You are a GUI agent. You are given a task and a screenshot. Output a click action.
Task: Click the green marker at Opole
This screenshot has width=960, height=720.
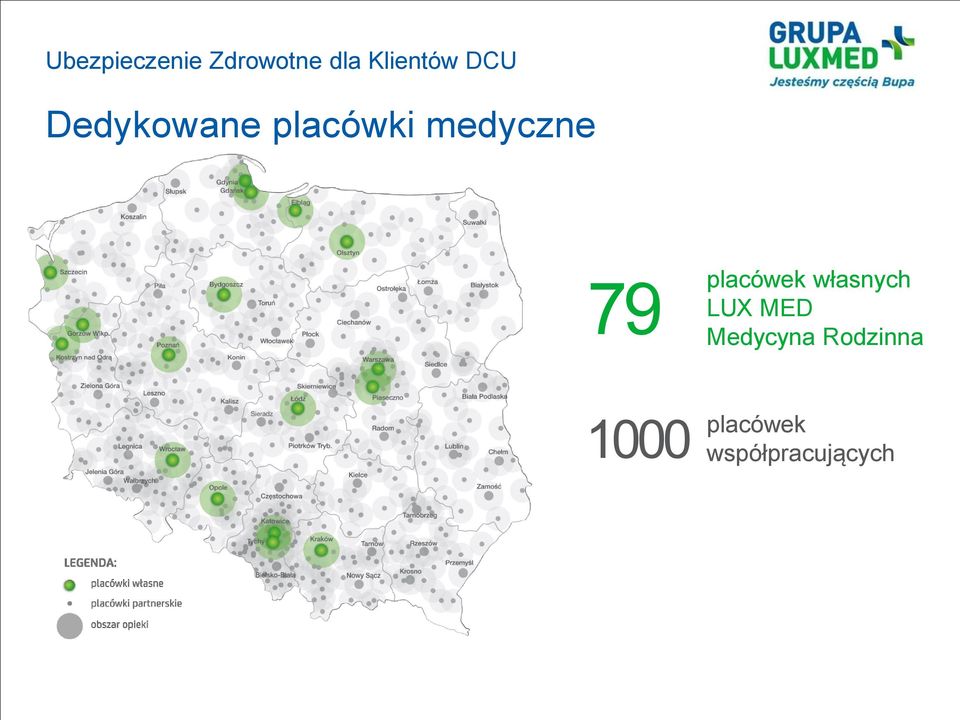217,499
